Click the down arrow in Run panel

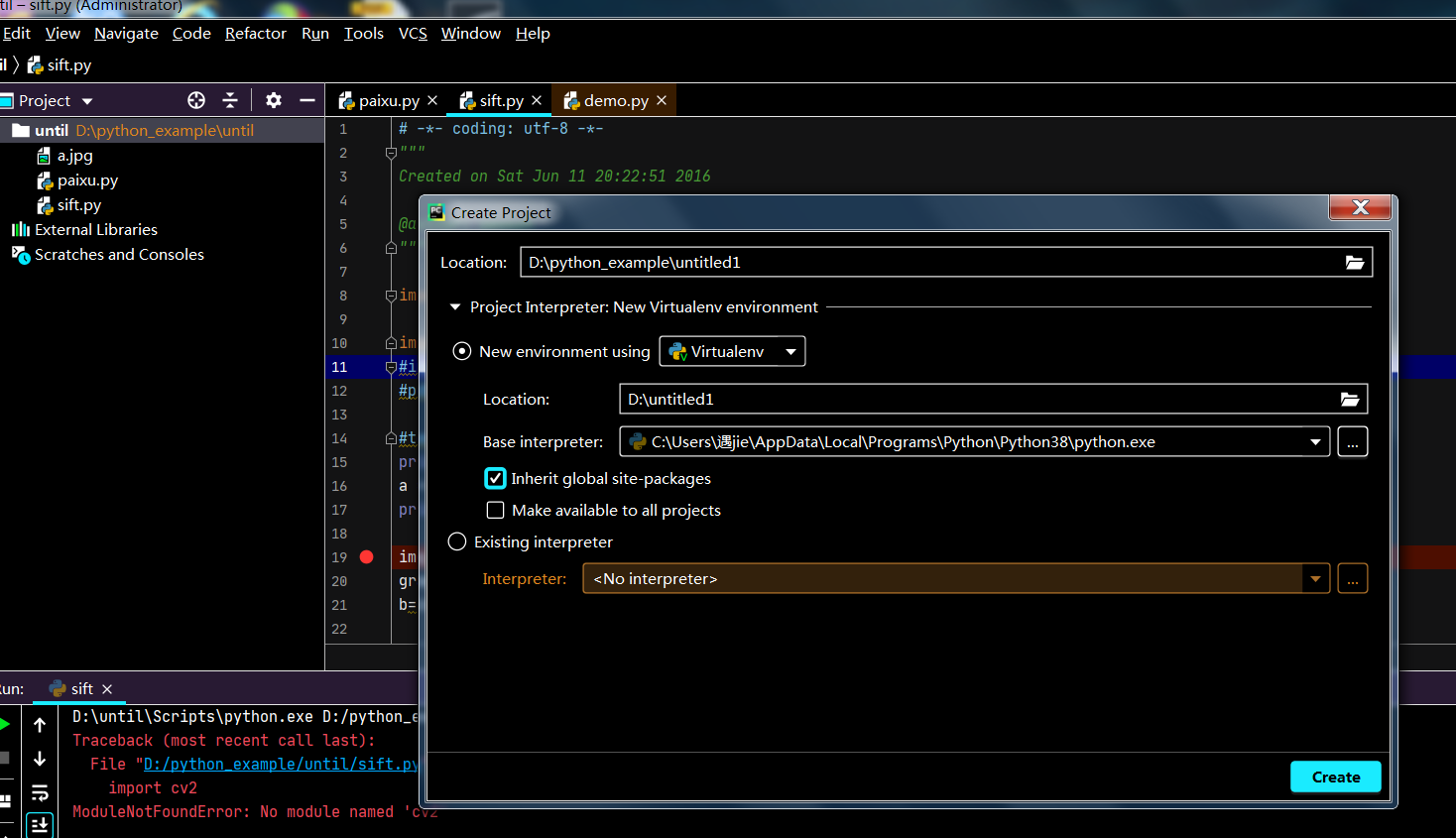point(40,759)
